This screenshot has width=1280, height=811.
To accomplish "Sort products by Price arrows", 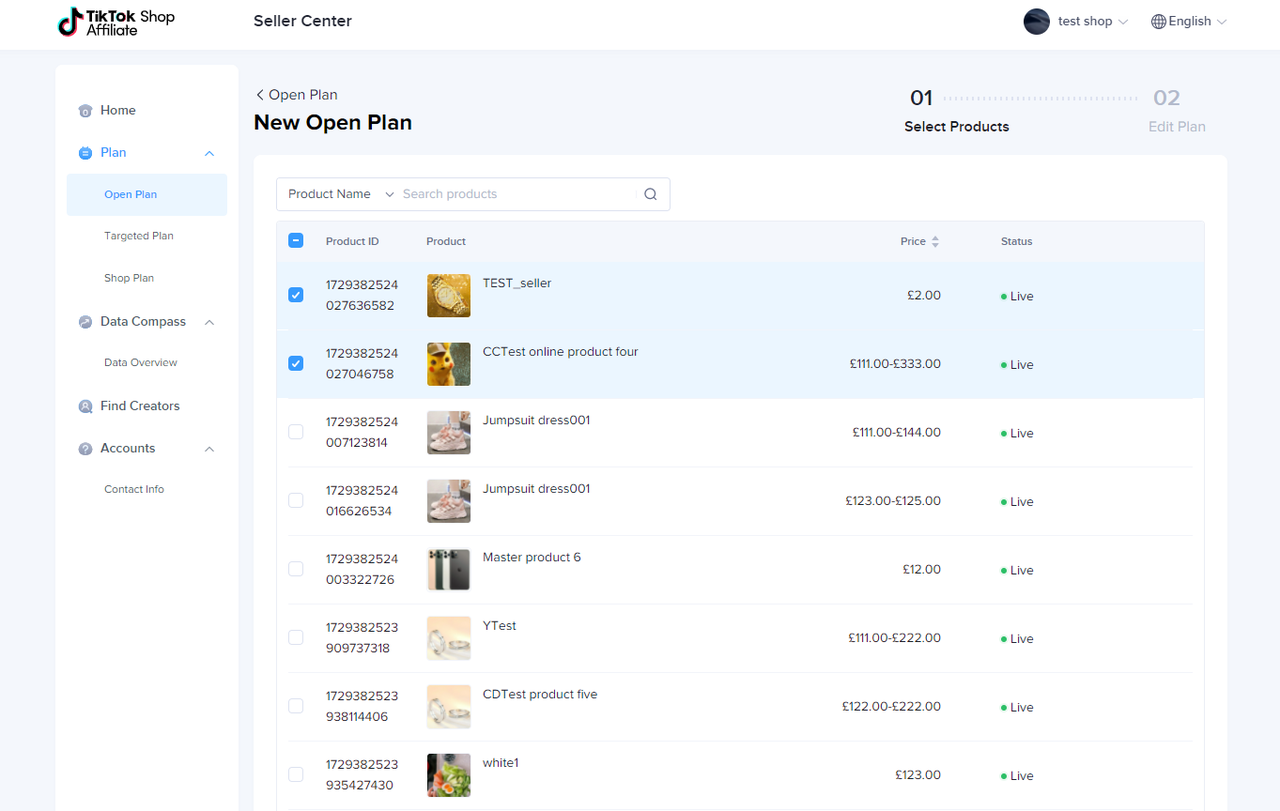I will tap(935, 241).
